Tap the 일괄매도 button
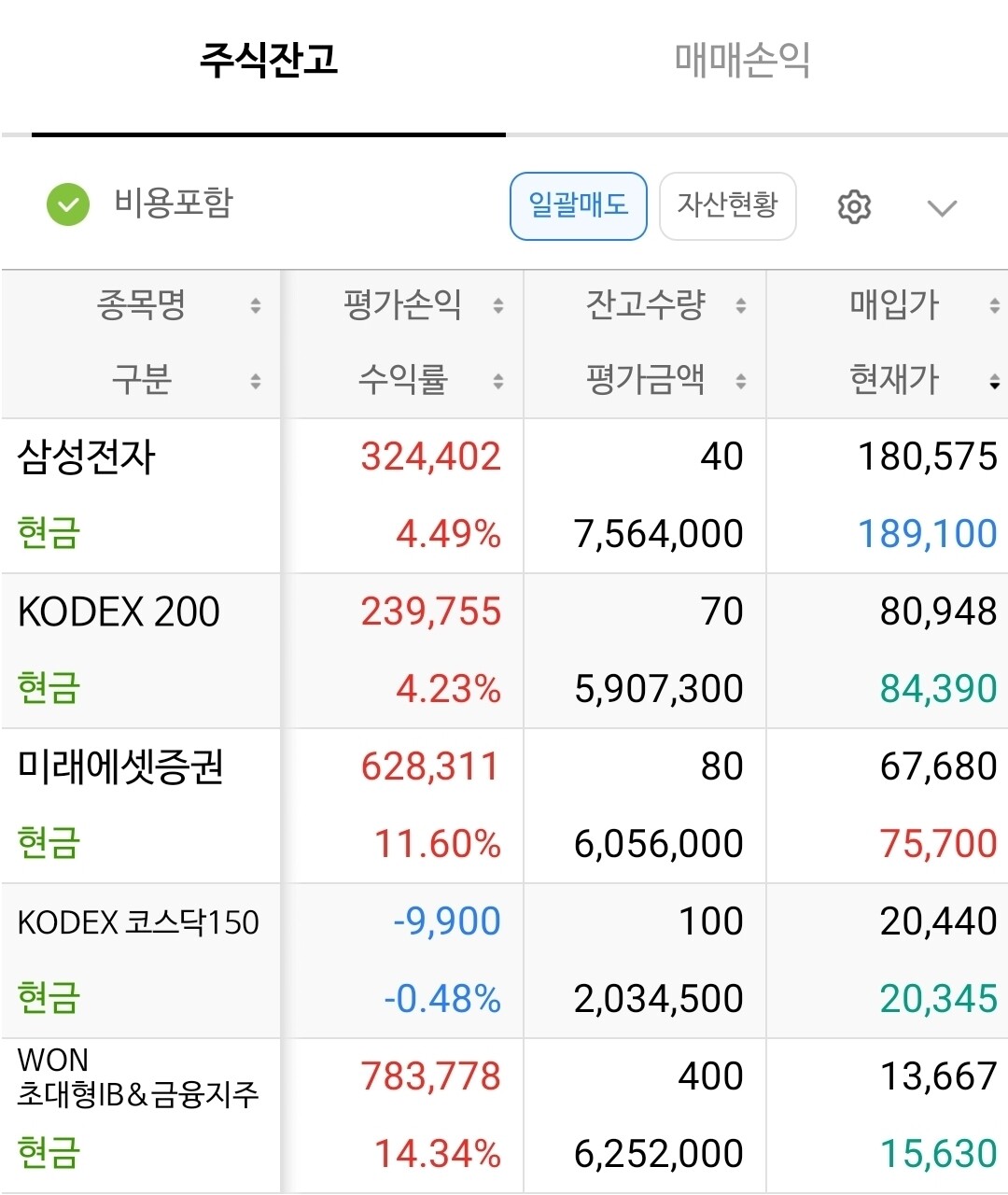This screenshot has height=1195, width=1008. tap(579, 205)
